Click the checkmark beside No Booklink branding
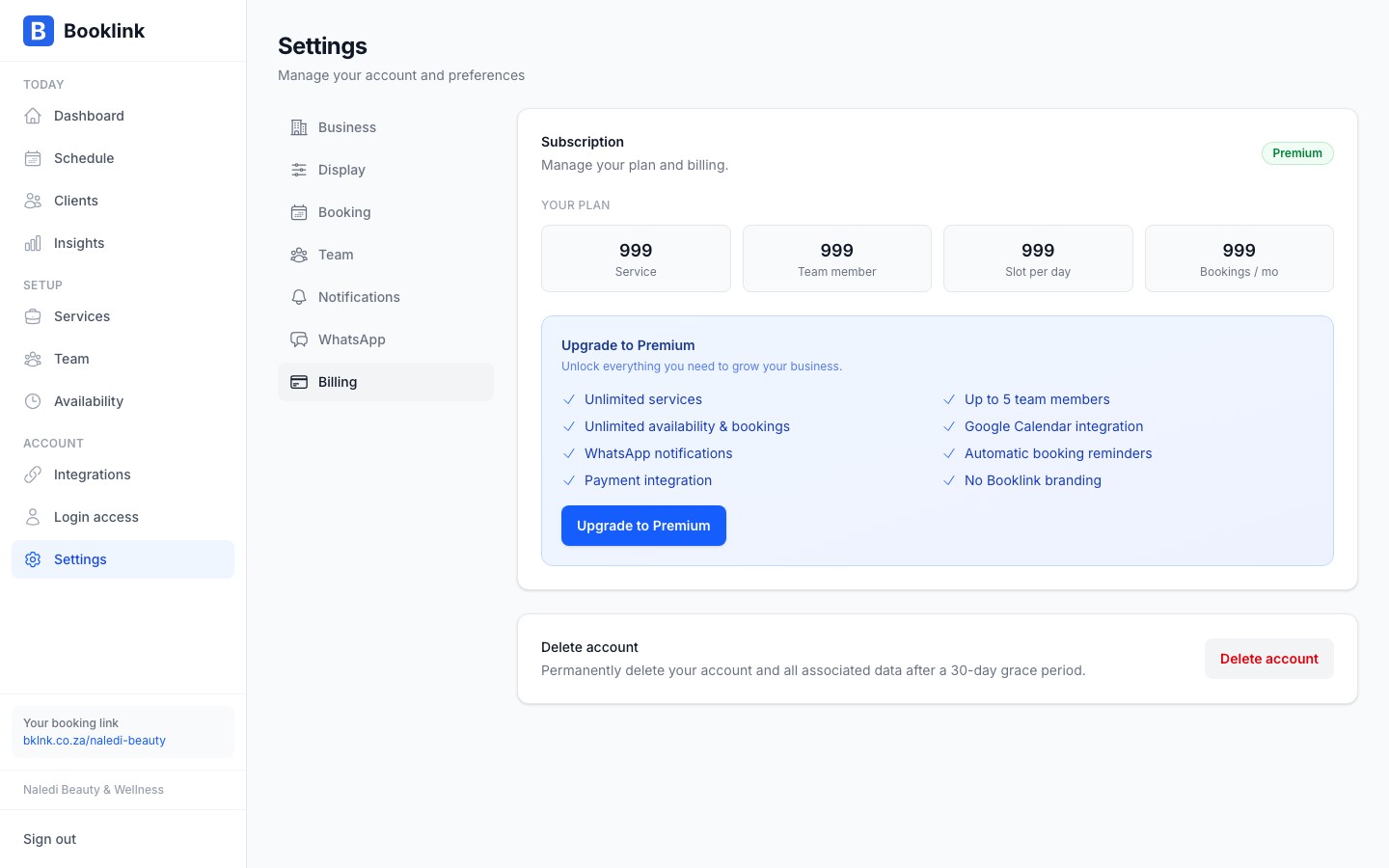The image size is (1389, 868). [949, 480]
